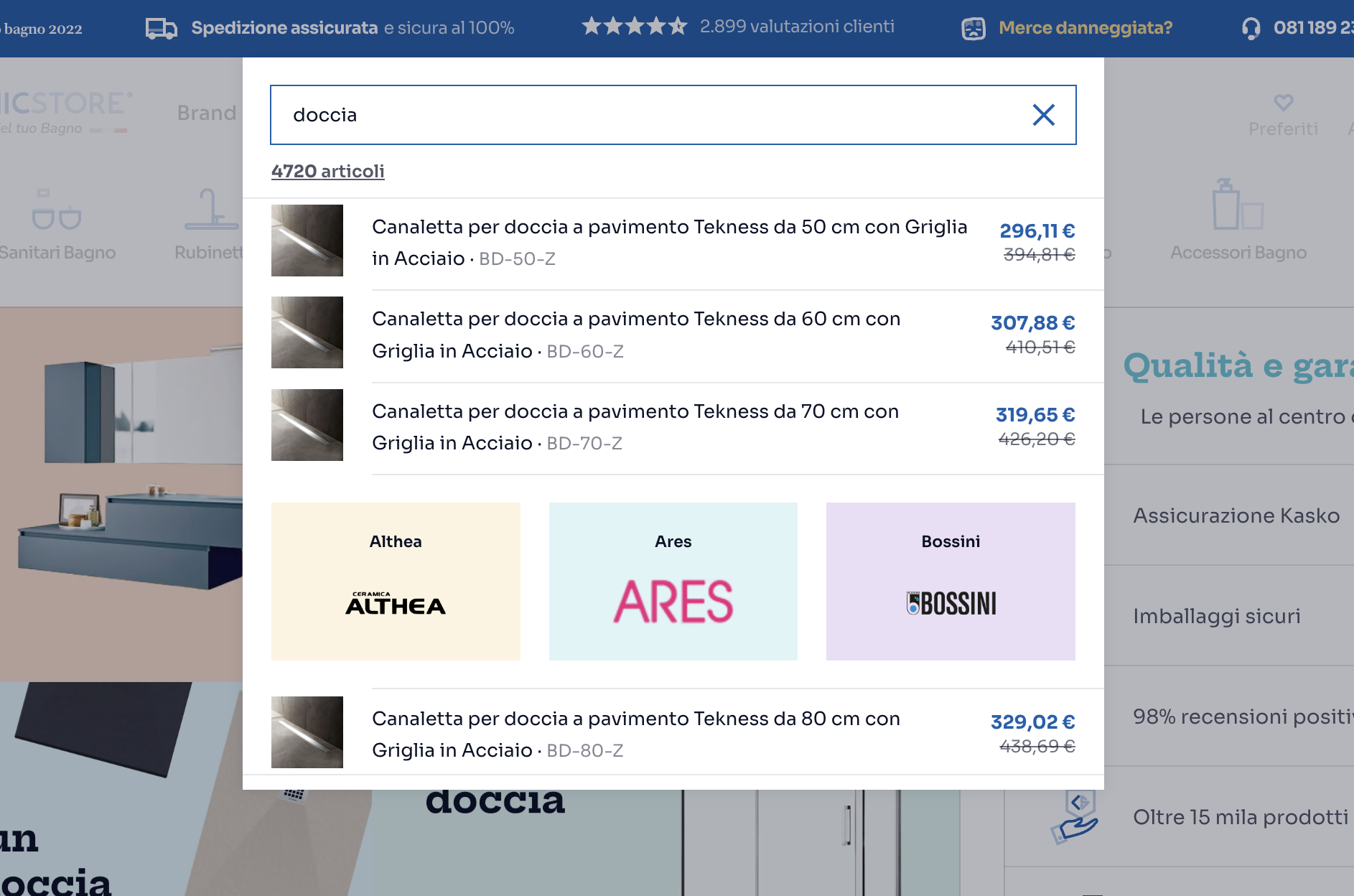This screenshot has height=896, width=1354.
Task: Open thumbnail of Tekness 80 cm canaletta
Action: (x=307, y=732)
